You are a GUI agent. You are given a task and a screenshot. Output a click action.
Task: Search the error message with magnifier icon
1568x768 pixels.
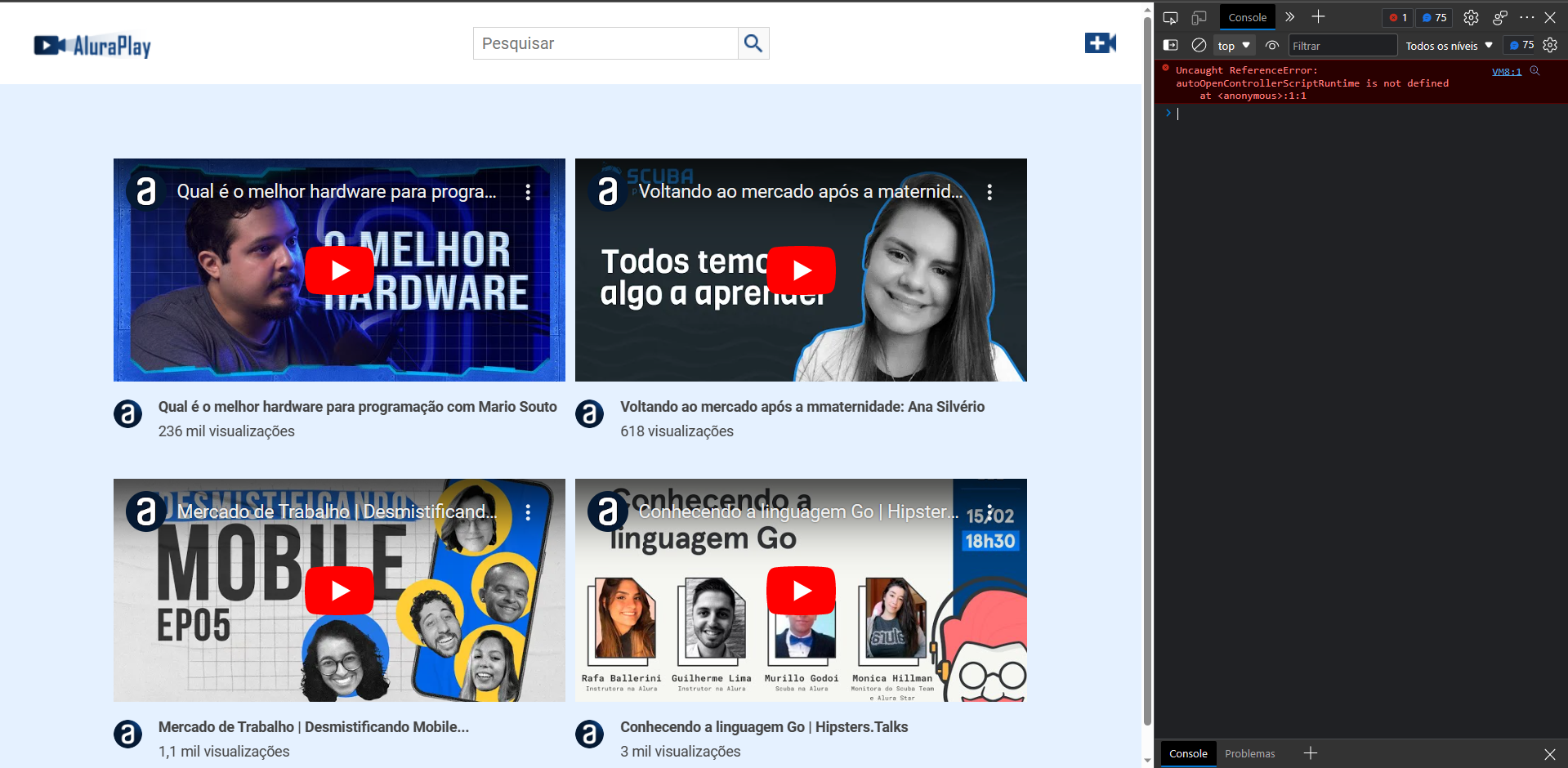click(1534, 71)
